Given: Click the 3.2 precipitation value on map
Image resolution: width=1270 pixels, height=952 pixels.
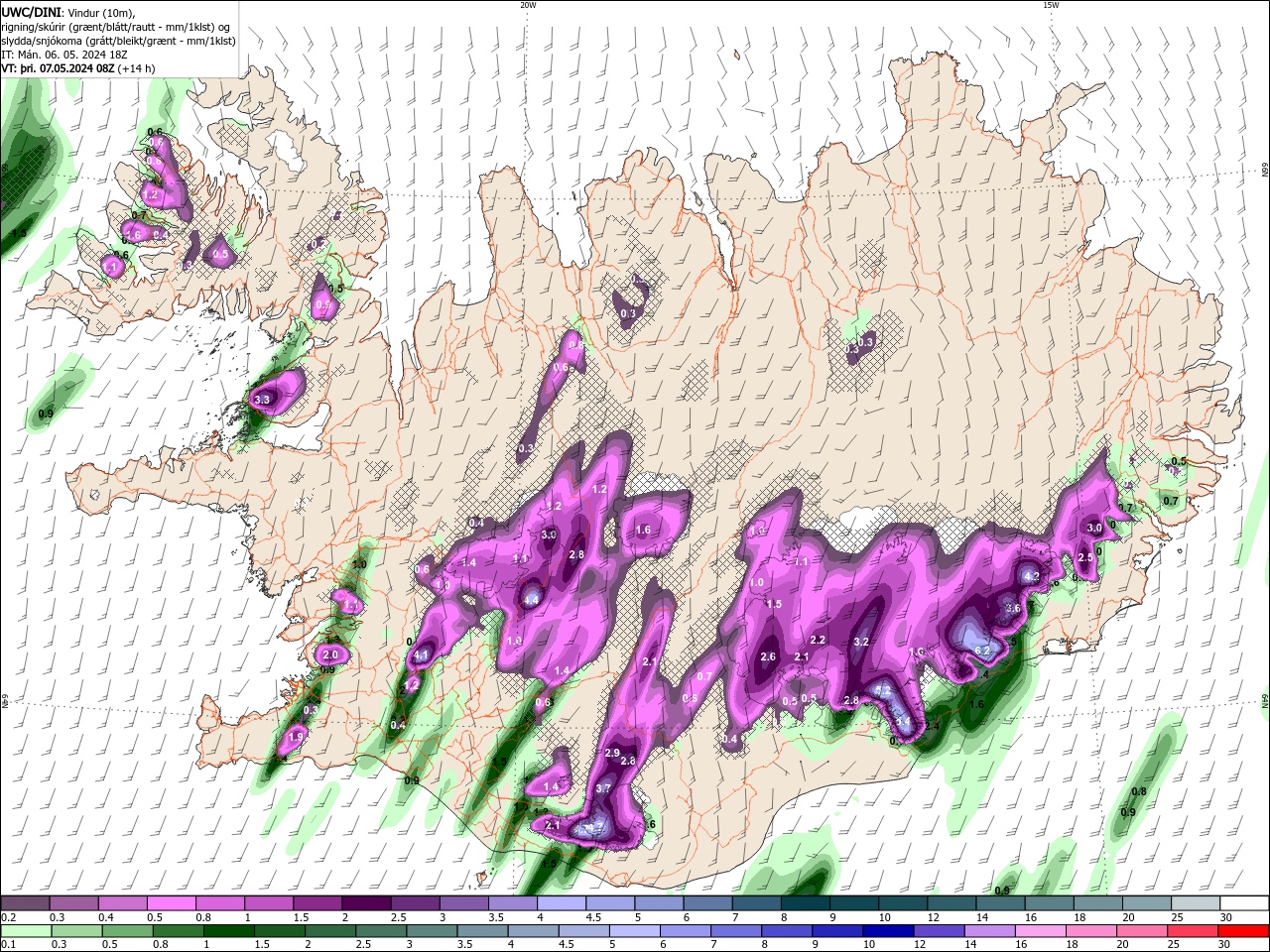Looking at the screenshot, I should 861,642.
